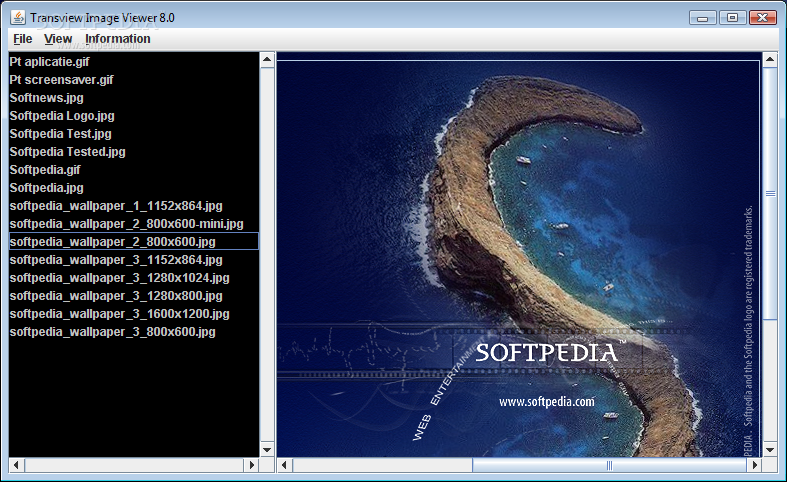Pick softpedia_wallpaper_3_1600x1200.jpg
787x482 pixels.
coord(134,314)
